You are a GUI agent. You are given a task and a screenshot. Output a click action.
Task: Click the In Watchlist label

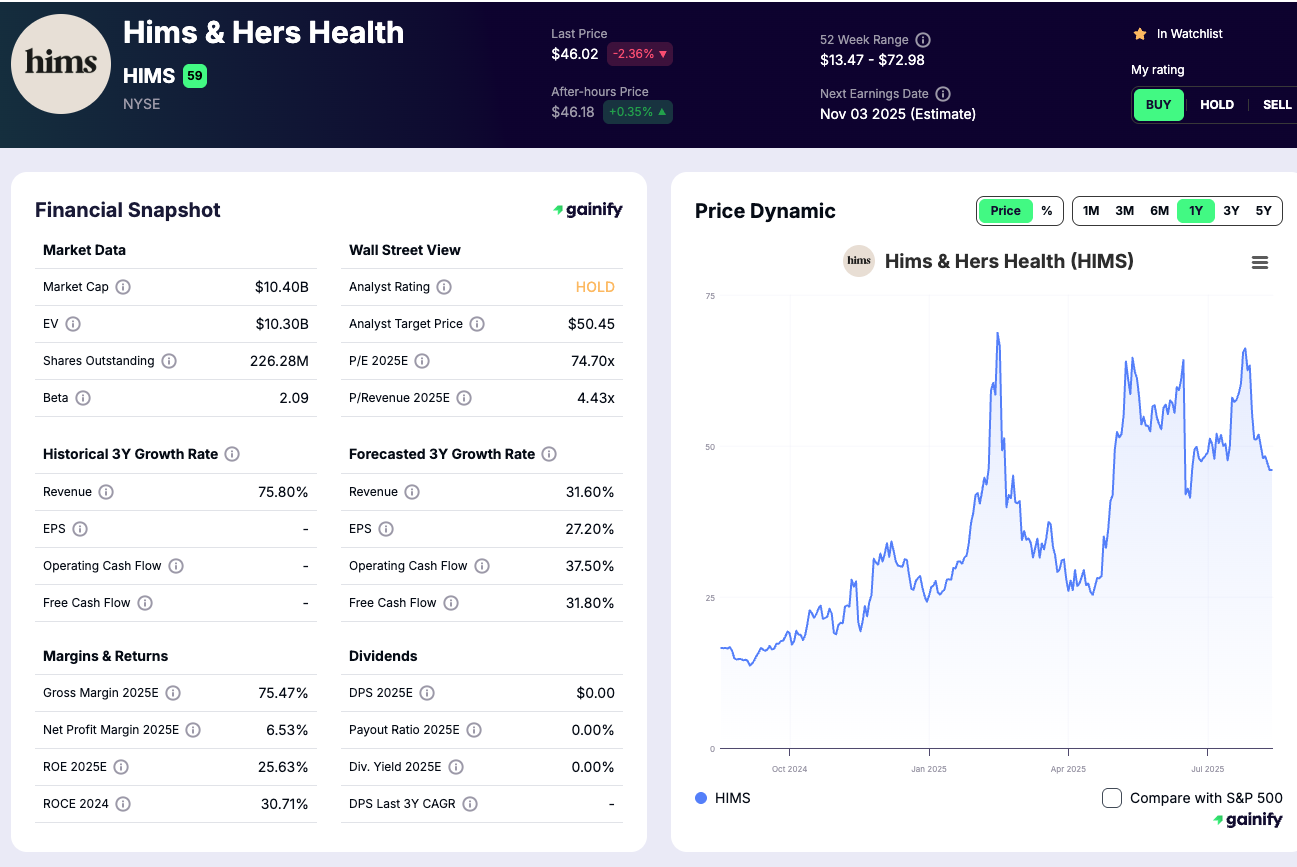pyautogui.click(x=1190, y=34)
